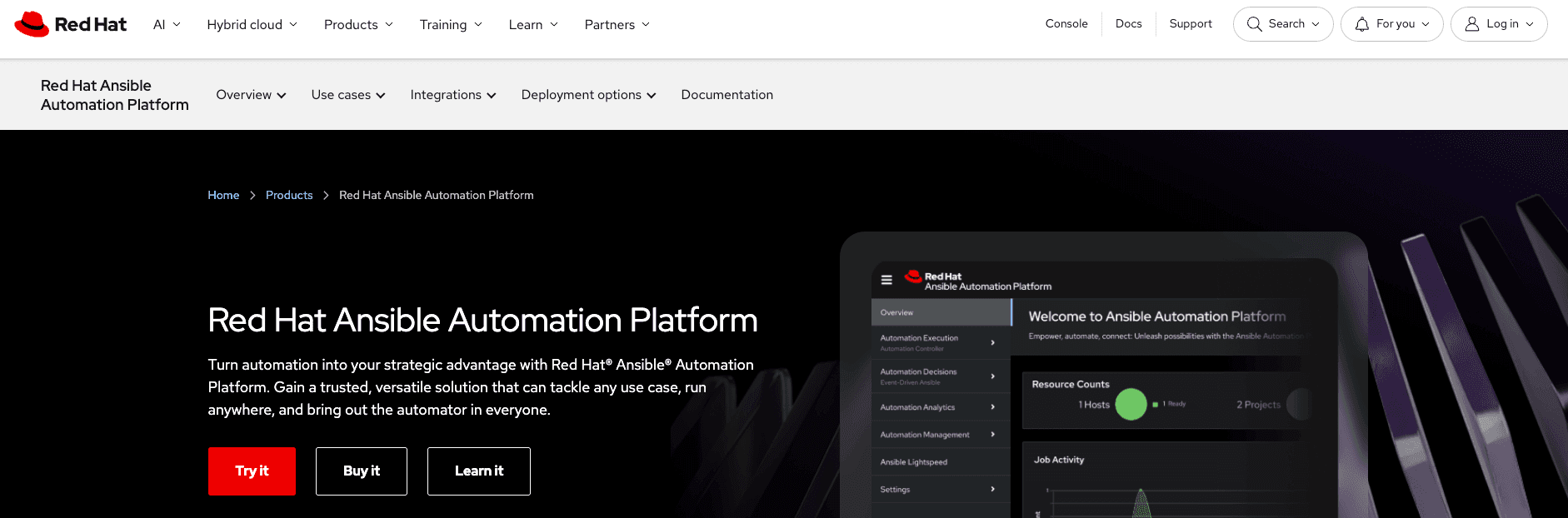Select Ansible Lightspeed in preview sidebar
Screen dimensions: 1568x518
click(x=941, y=462)
